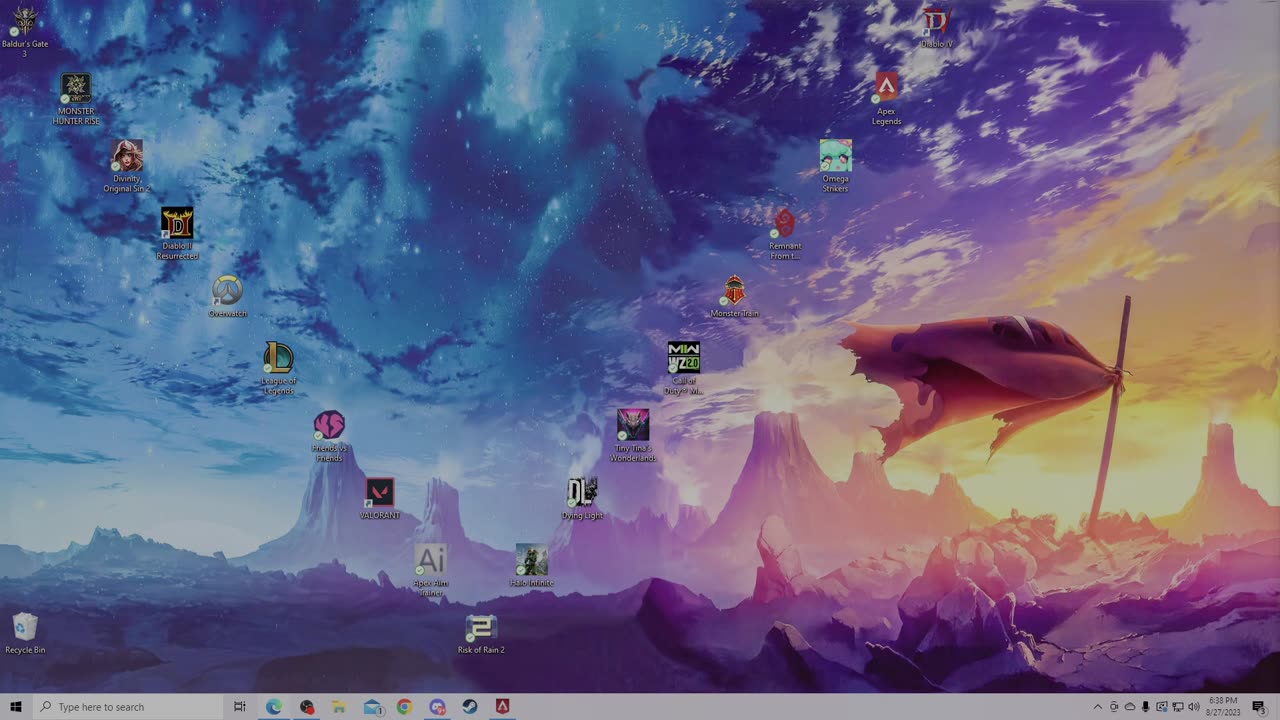The height and width of the screenshot is (720, 1280).
Task: Click the 'Type here to search' box
Action: click(x=128, y=707)
